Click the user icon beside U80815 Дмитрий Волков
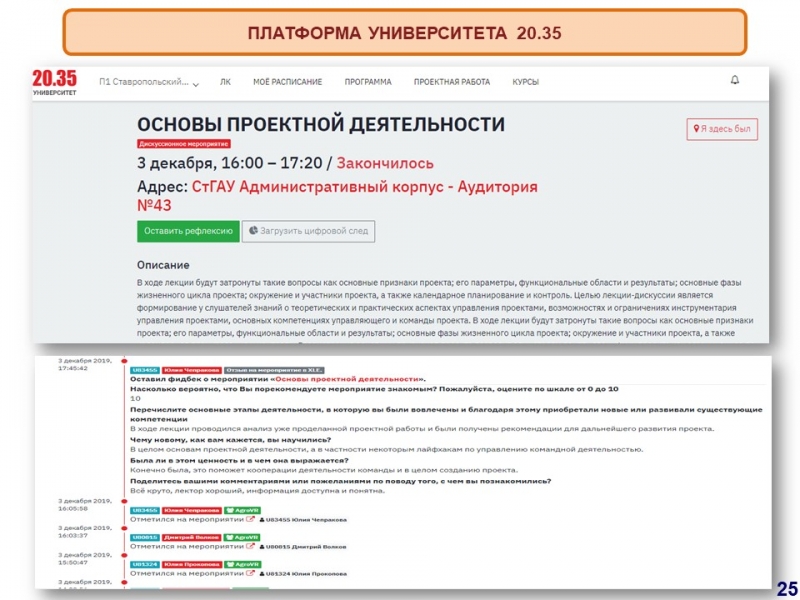This screenshot has height=600, width=800. (x=262, y=546)
